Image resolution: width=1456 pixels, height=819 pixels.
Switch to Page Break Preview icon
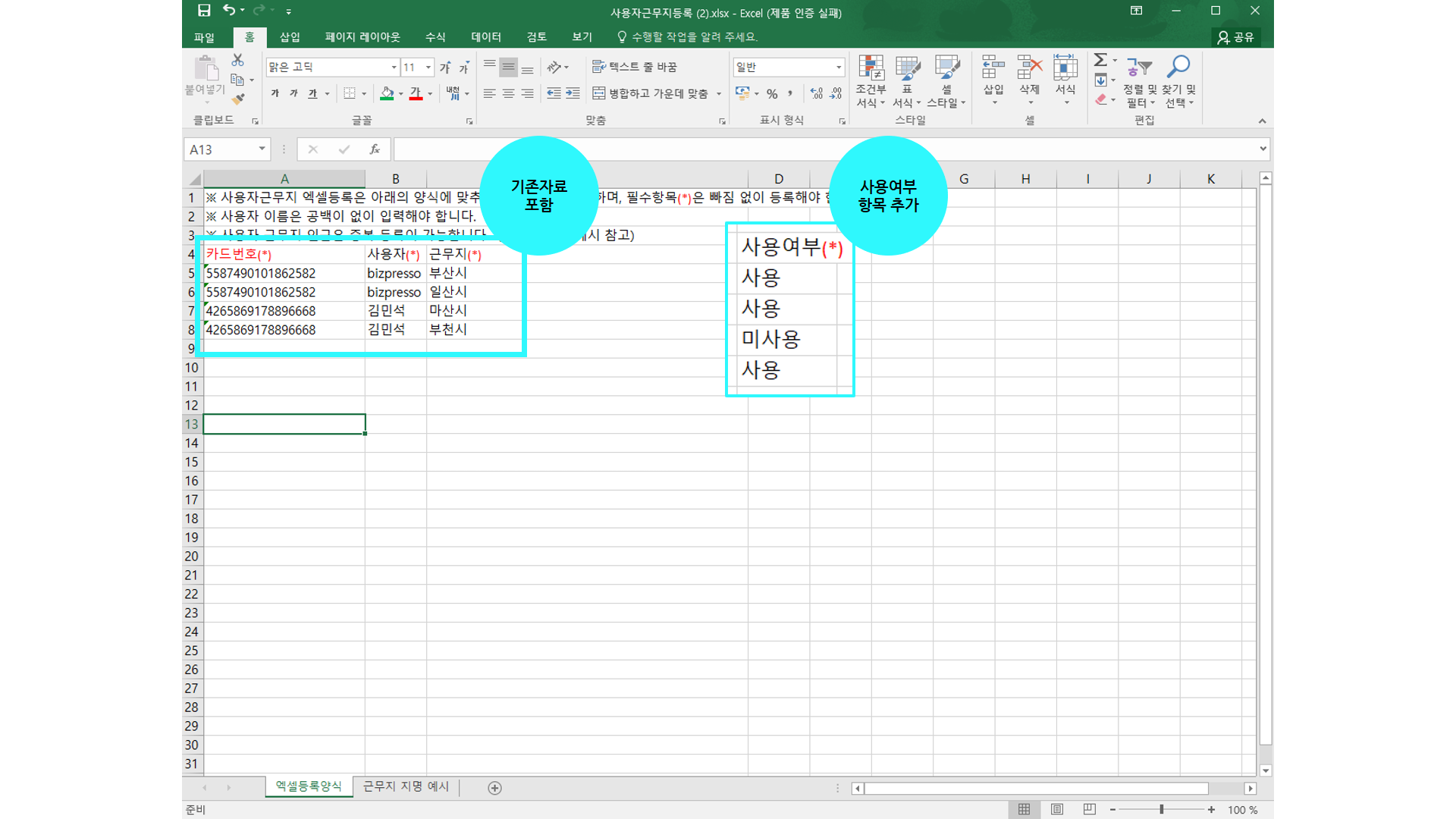pos(1089,810)
